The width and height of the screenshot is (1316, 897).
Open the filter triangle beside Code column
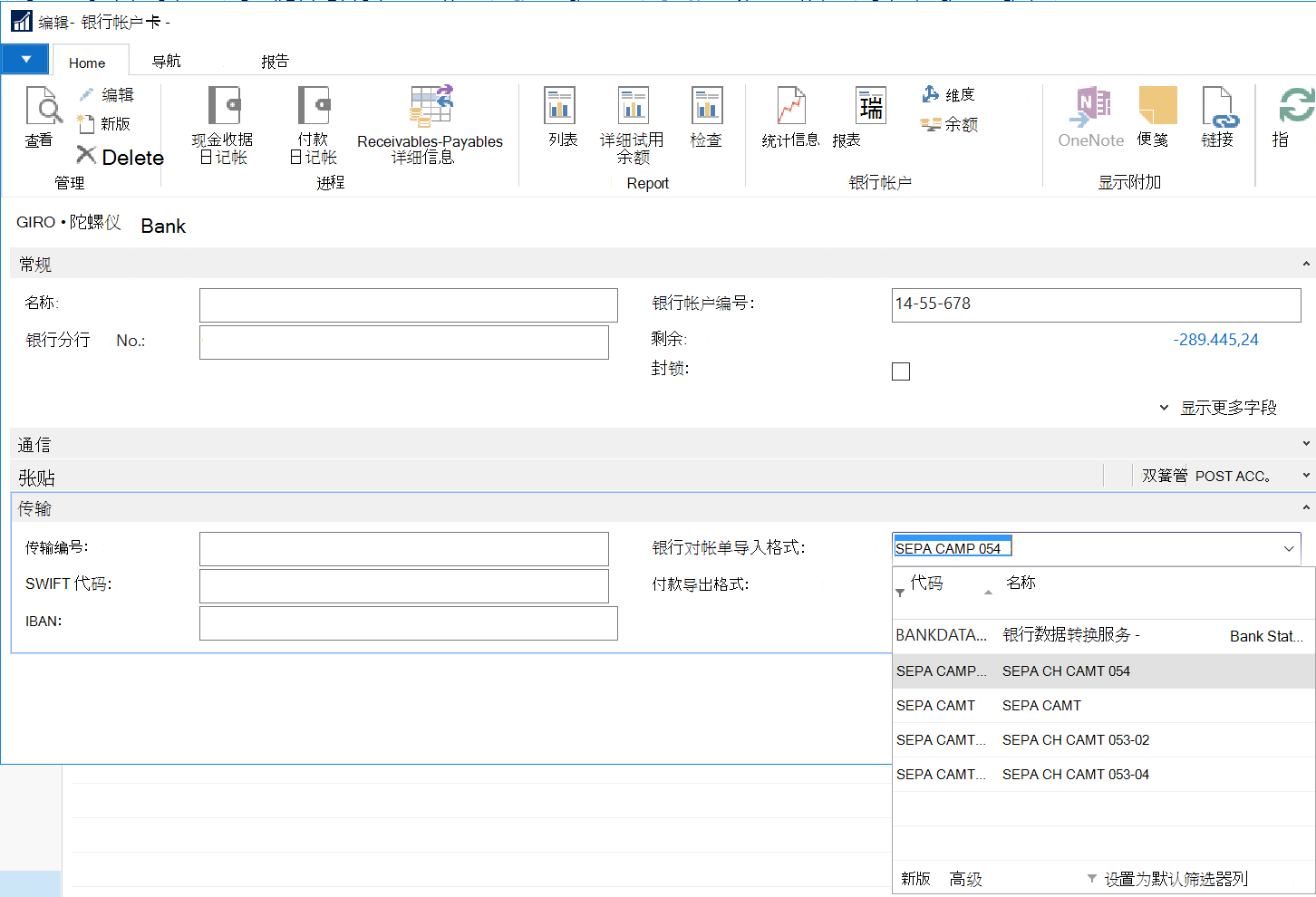(900, 593)
